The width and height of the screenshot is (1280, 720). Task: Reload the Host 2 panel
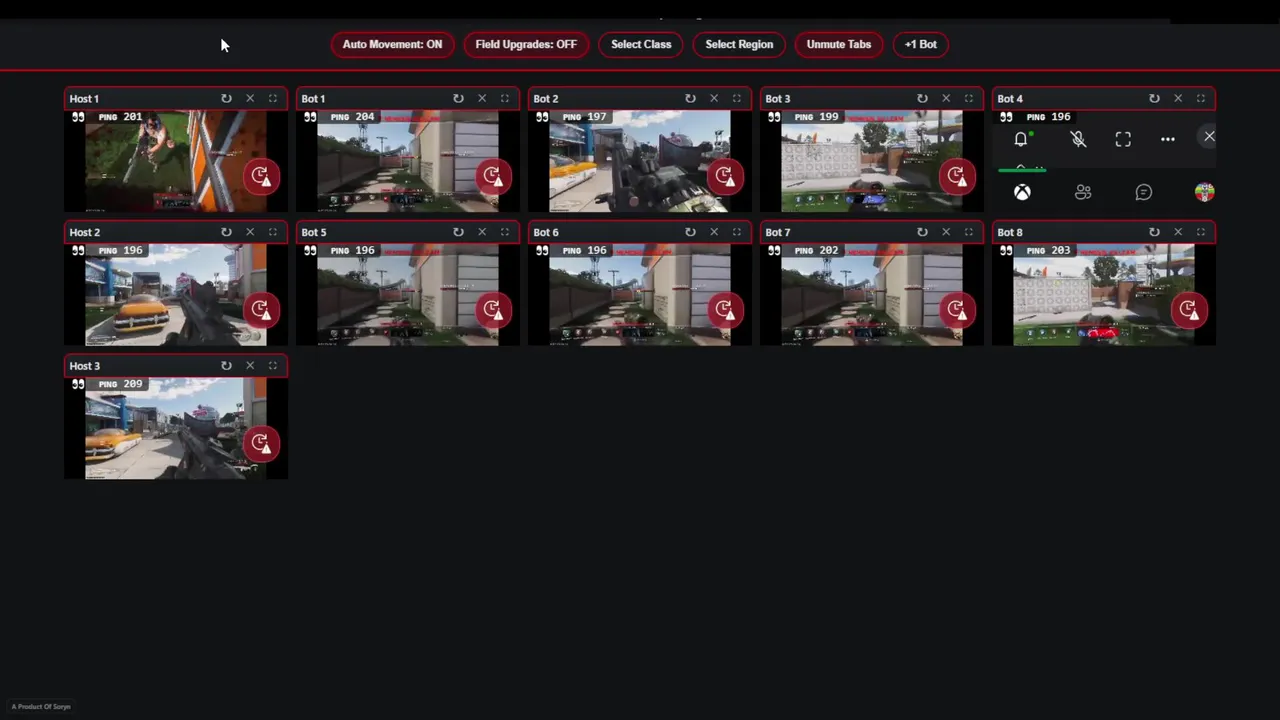[226, 232]
